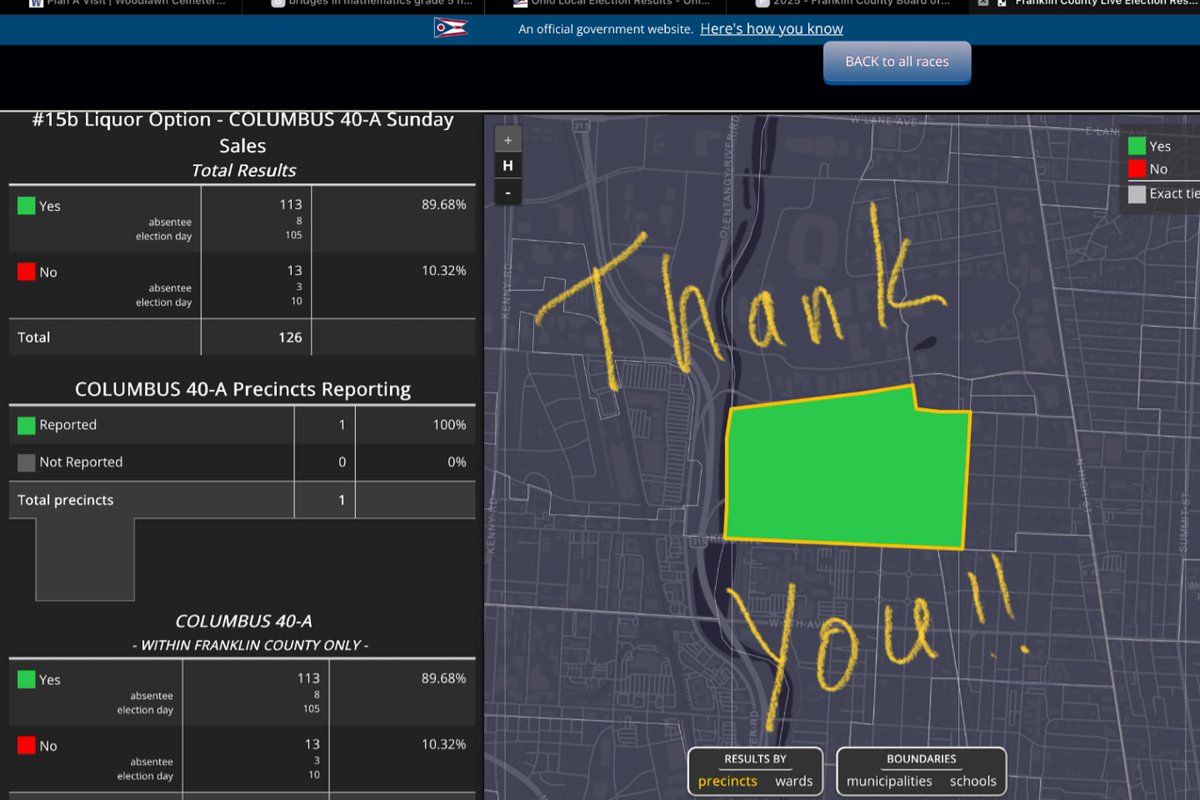Click the 10.32% value in Total Results
Viewport: 1200px width, 800px height.
444,271
